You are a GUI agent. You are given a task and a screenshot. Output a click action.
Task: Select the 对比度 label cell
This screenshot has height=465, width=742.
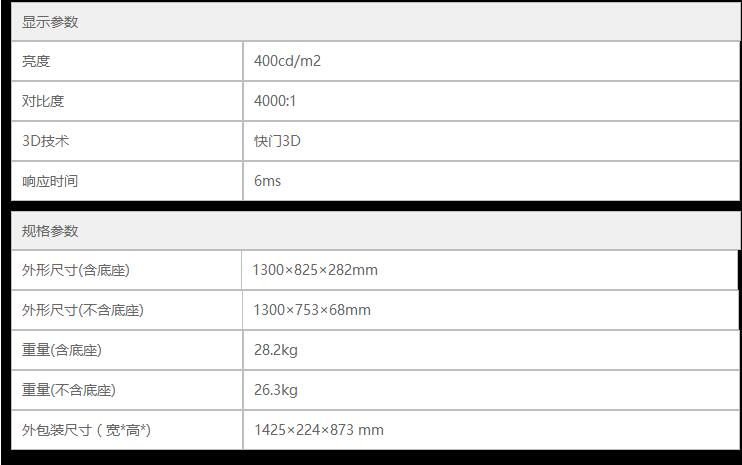pyautogui.click(x=43, y=101)
